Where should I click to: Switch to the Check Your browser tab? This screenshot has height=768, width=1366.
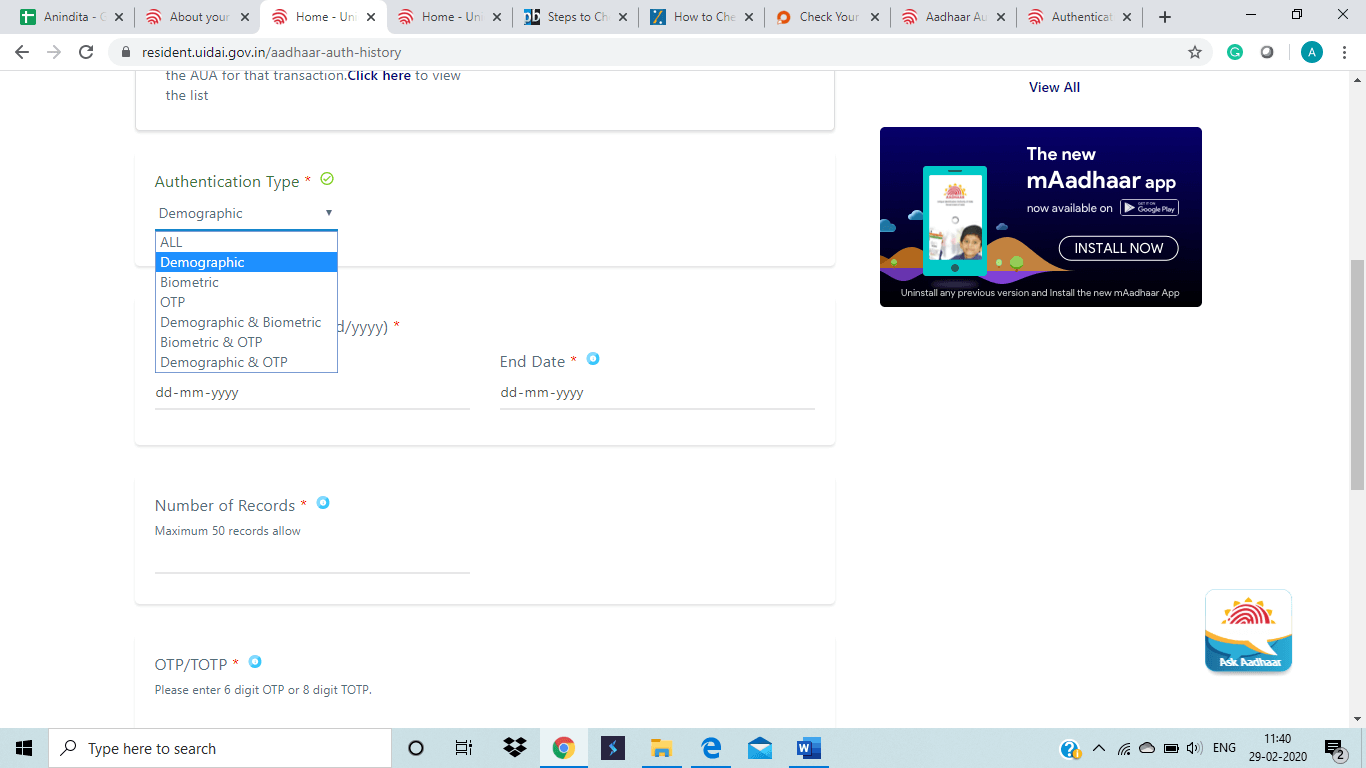[829, 17]
